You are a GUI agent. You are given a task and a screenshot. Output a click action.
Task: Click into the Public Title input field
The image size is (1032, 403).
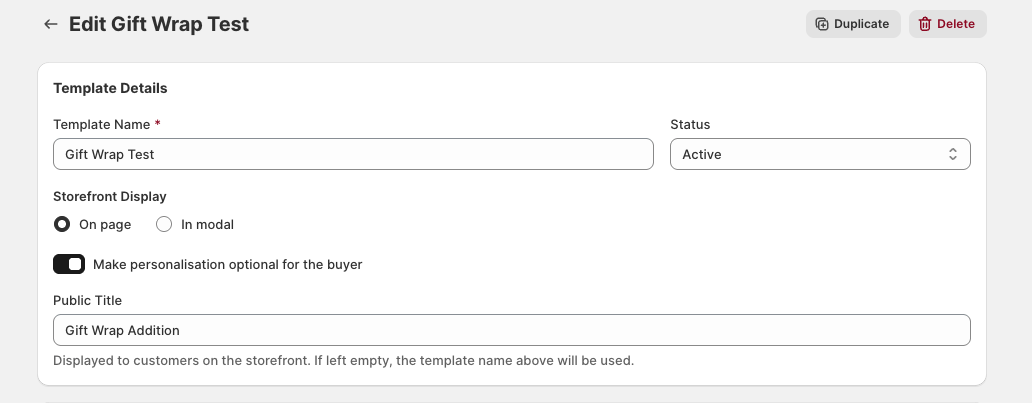point(511,330)
